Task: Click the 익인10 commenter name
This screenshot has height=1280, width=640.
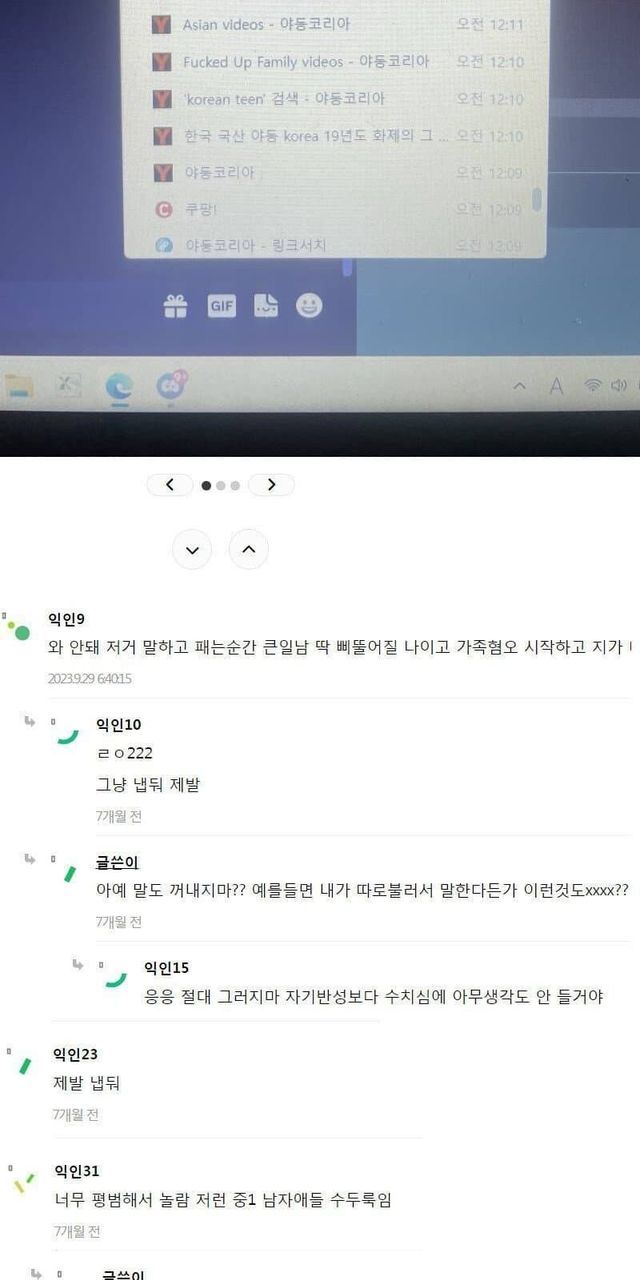Action: 118,724
